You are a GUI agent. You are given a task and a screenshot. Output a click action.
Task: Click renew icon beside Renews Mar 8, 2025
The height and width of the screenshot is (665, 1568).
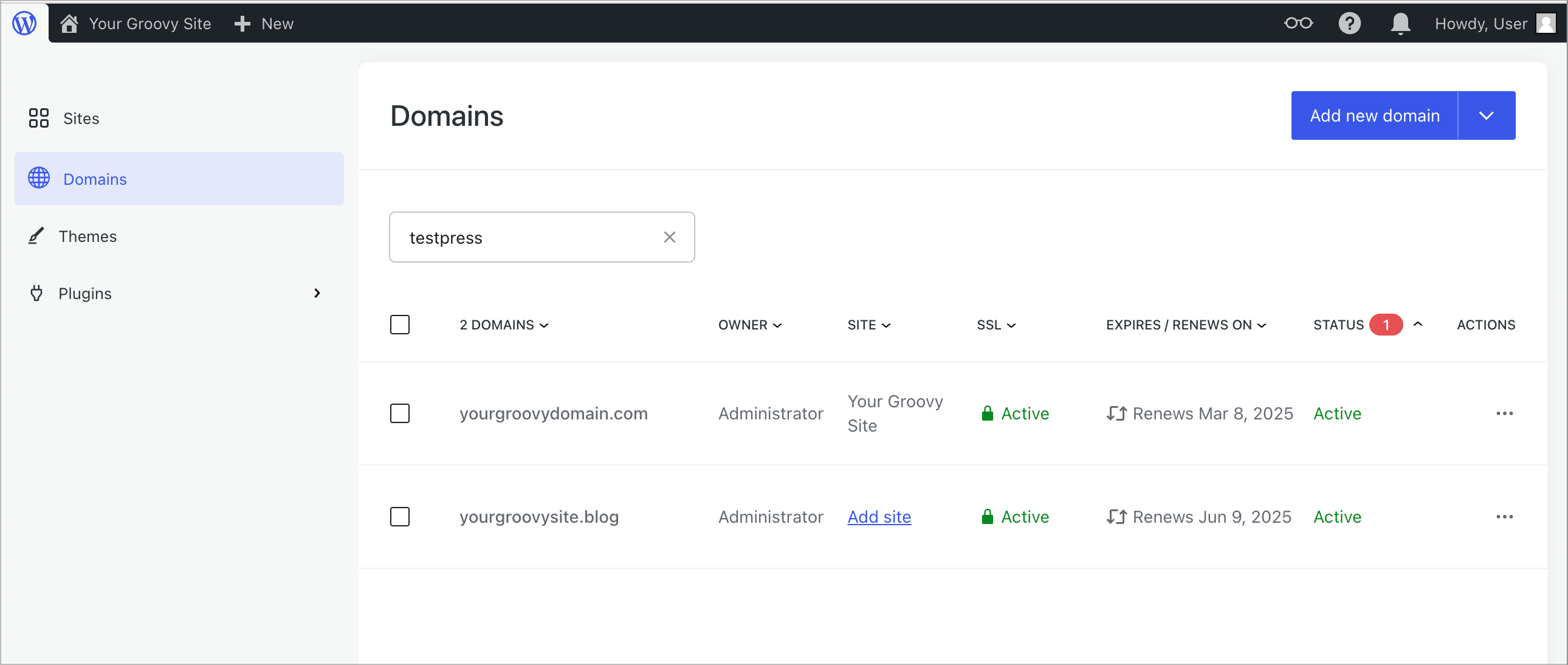(1116, 413)
